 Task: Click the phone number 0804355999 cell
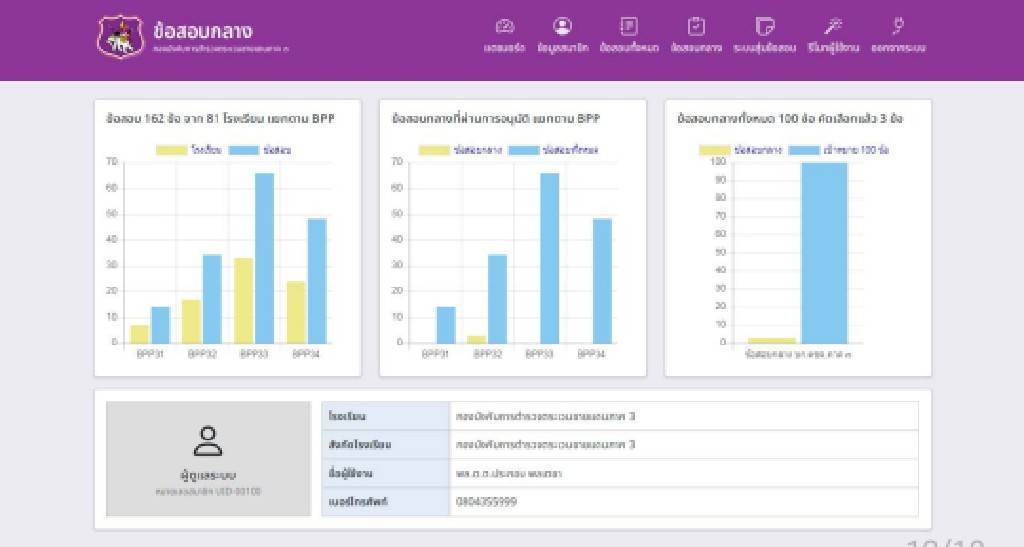coord(683,502)
